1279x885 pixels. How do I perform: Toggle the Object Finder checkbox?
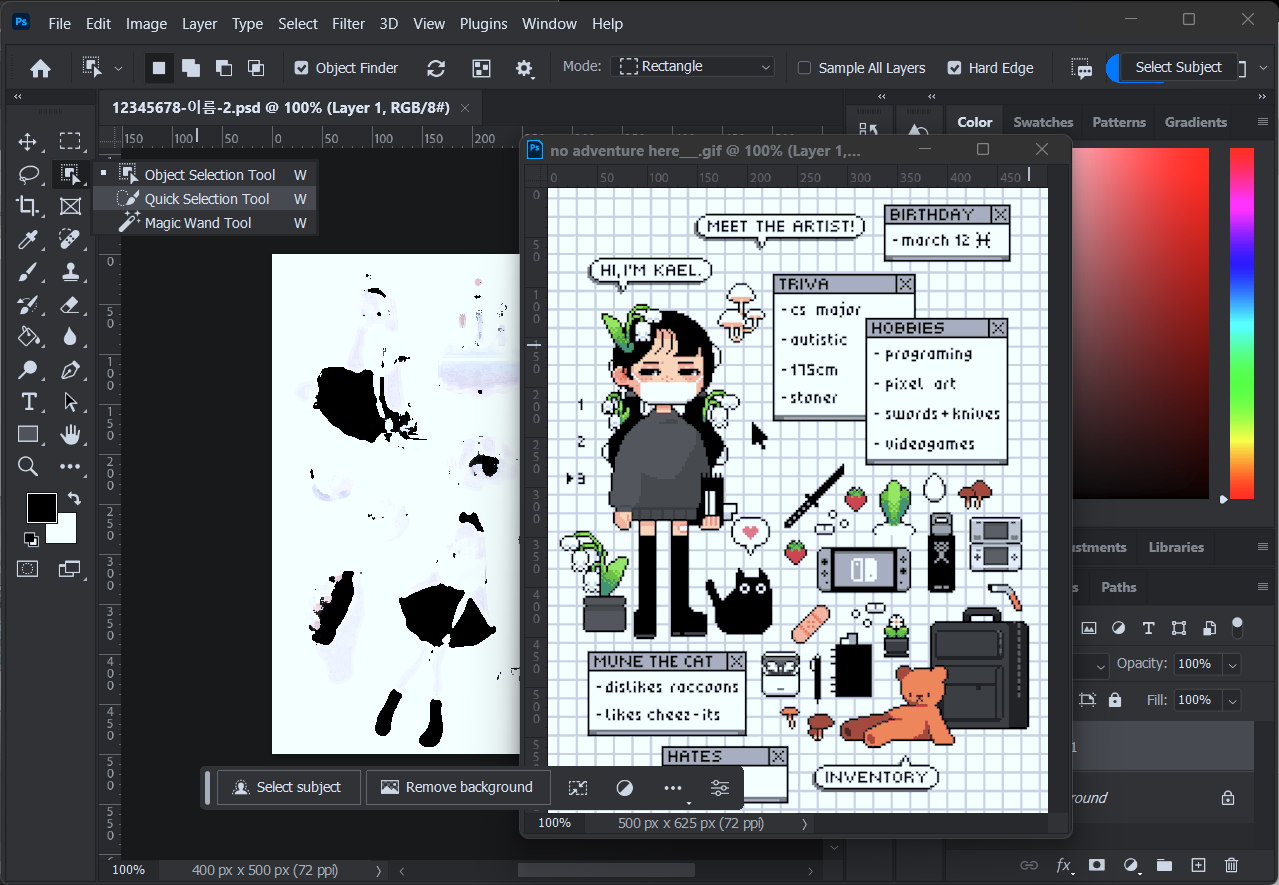tap(302, 68)
